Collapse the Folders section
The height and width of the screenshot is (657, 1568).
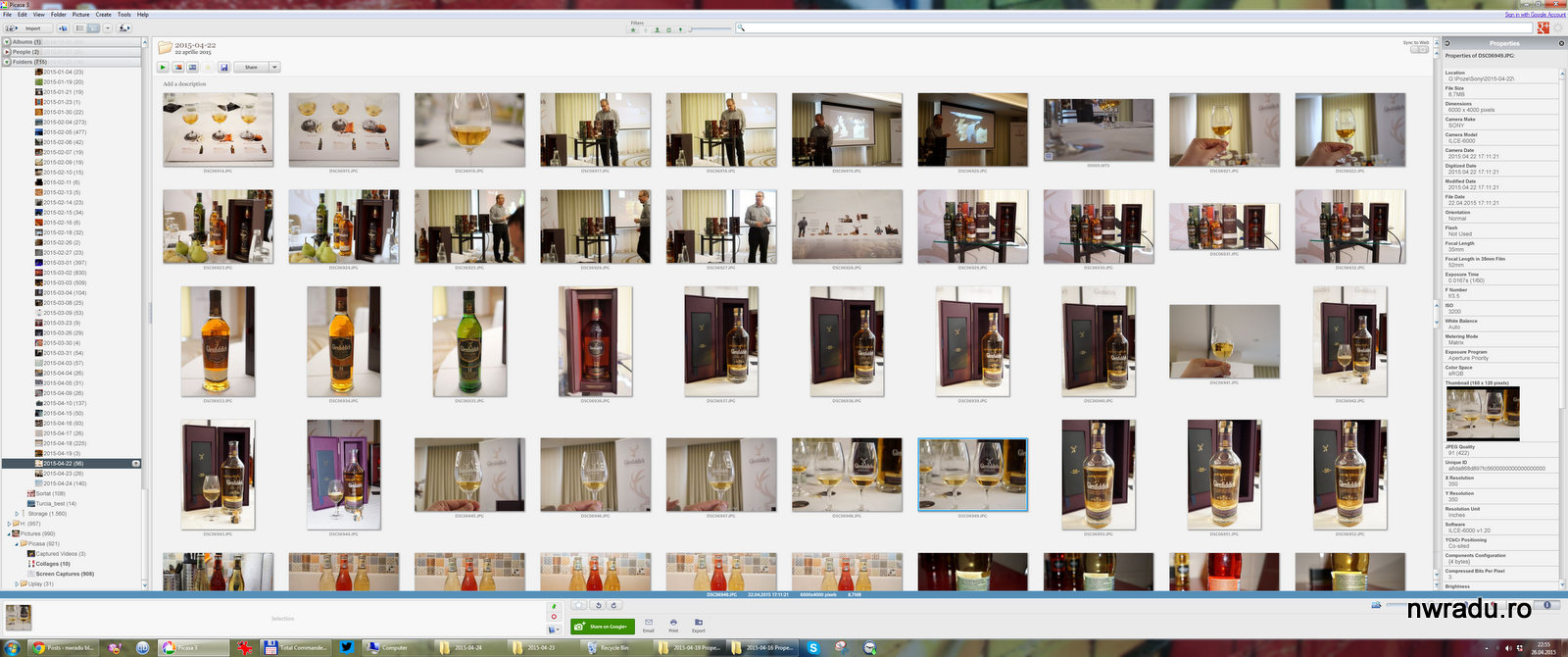tap(7, 62)
